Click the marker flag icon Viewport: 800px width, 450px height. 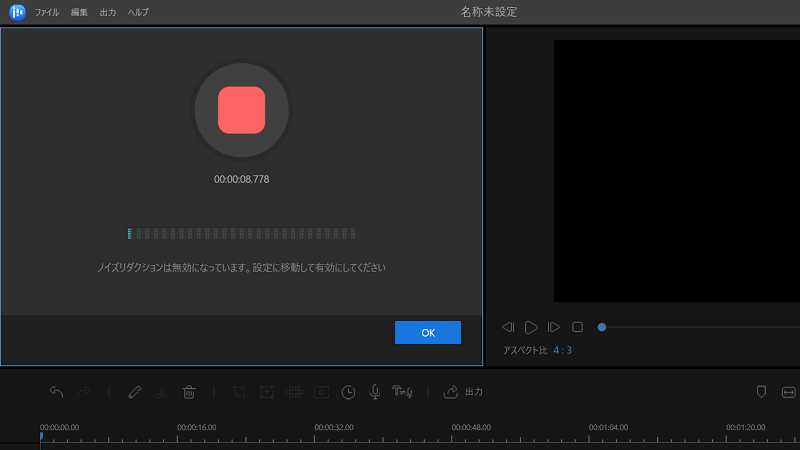tap(761, 392)
